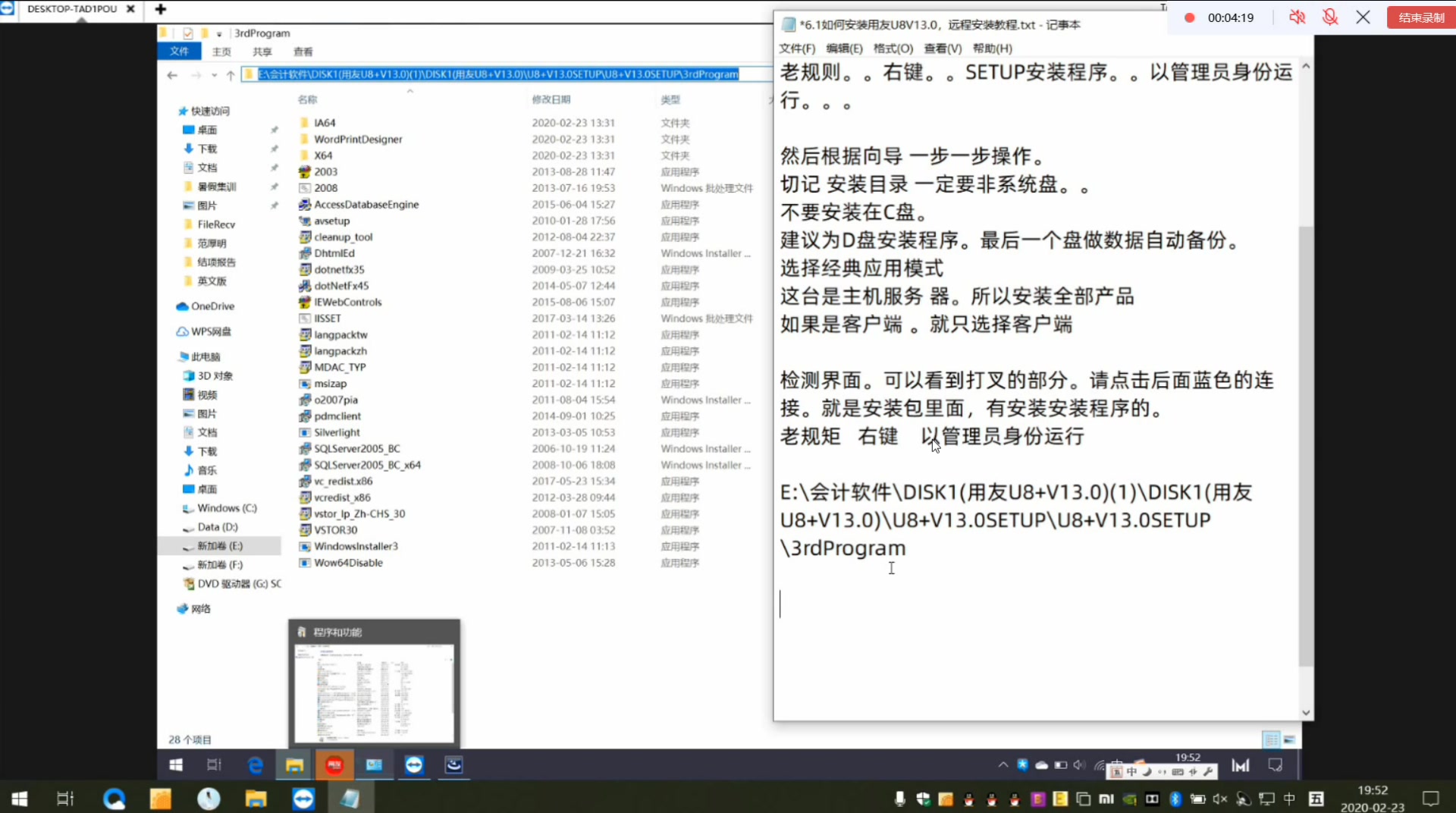Sort files by 类型 column

tap(670, 99)
